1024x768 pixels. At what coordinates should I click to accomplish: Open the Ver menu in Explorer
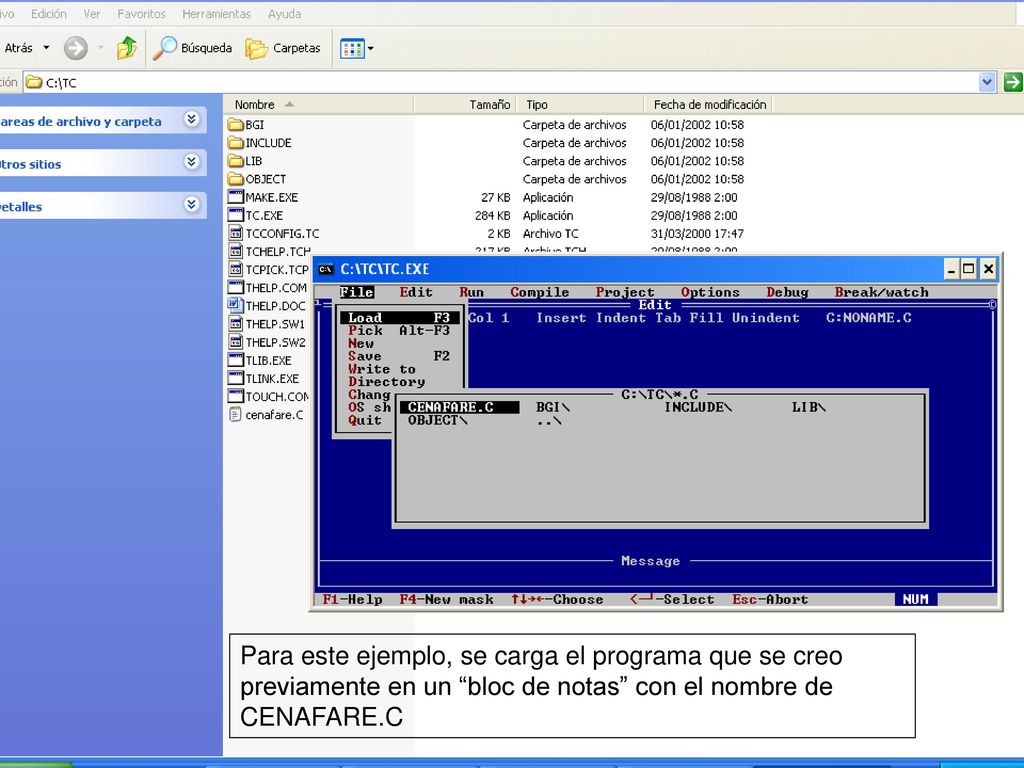pos(92,14)
